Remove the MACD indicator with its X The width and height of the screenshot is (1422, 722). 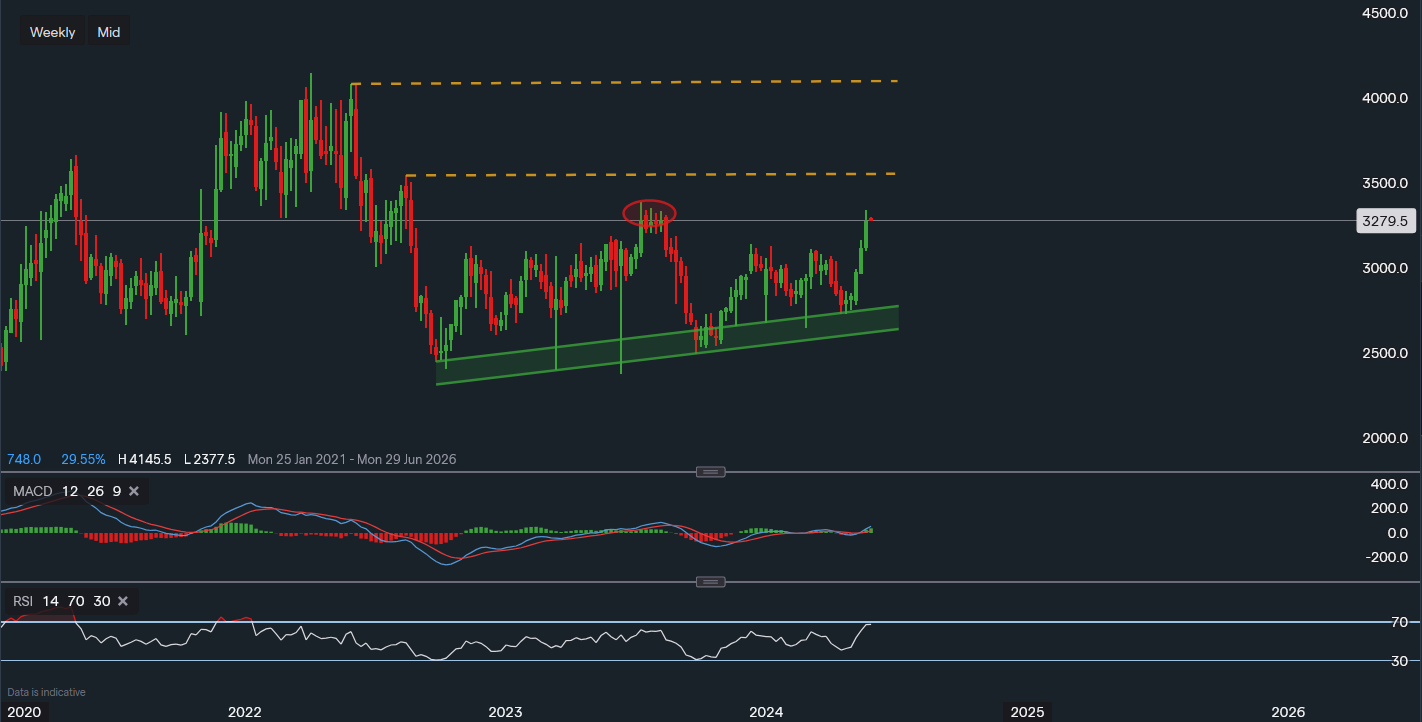(x=134, y=491)
